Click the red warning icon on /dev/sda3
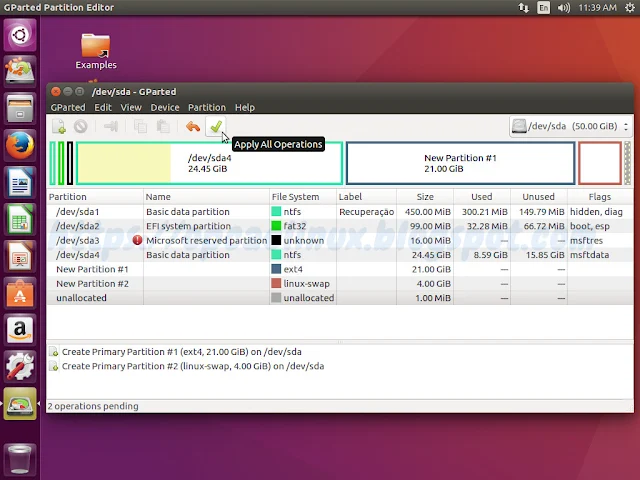The height and width of the screenshot is (480, 640). coord(137,240)
